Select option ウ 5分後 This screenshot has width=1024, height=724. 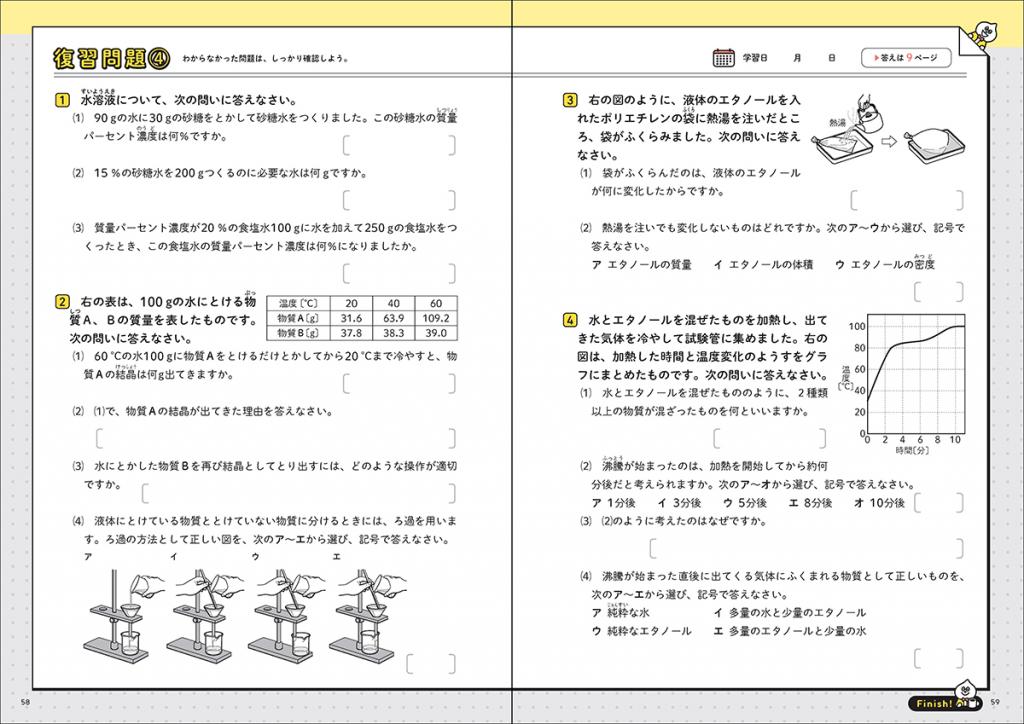coord(744,503)
